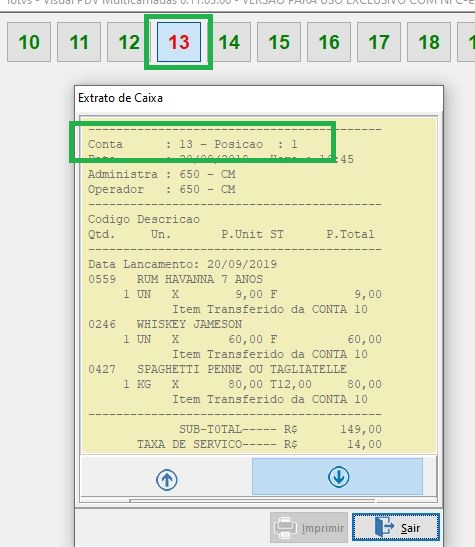Select table button 16
Viewport: 475px width, 547px height.
point(329,42)
